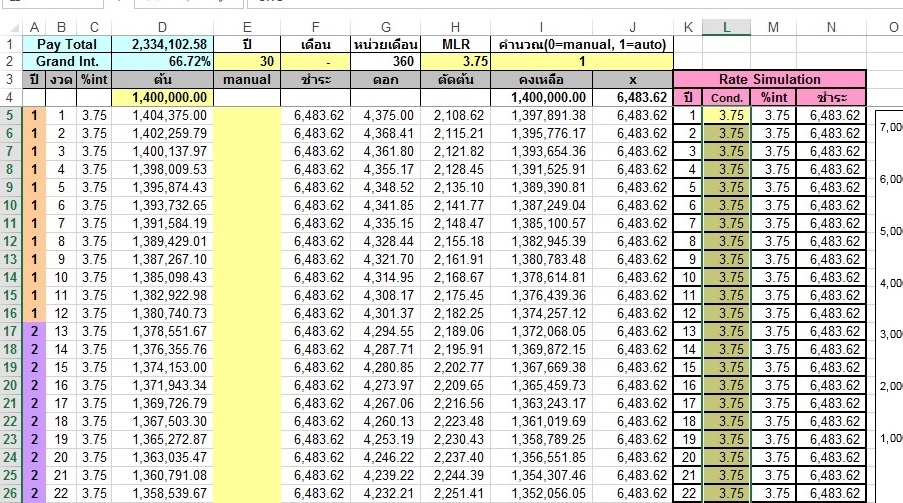This screenshot has height=503, width=903.
Task: Click the manual column header cell
Action: coord(246,80)
